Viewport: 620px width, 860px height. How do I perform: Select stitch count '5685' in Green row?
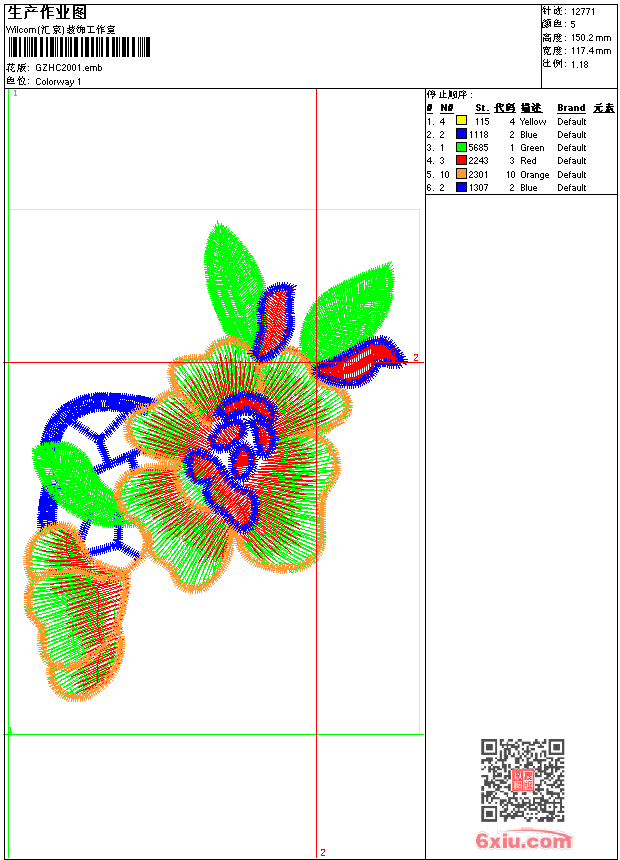(x=478, y=148)
